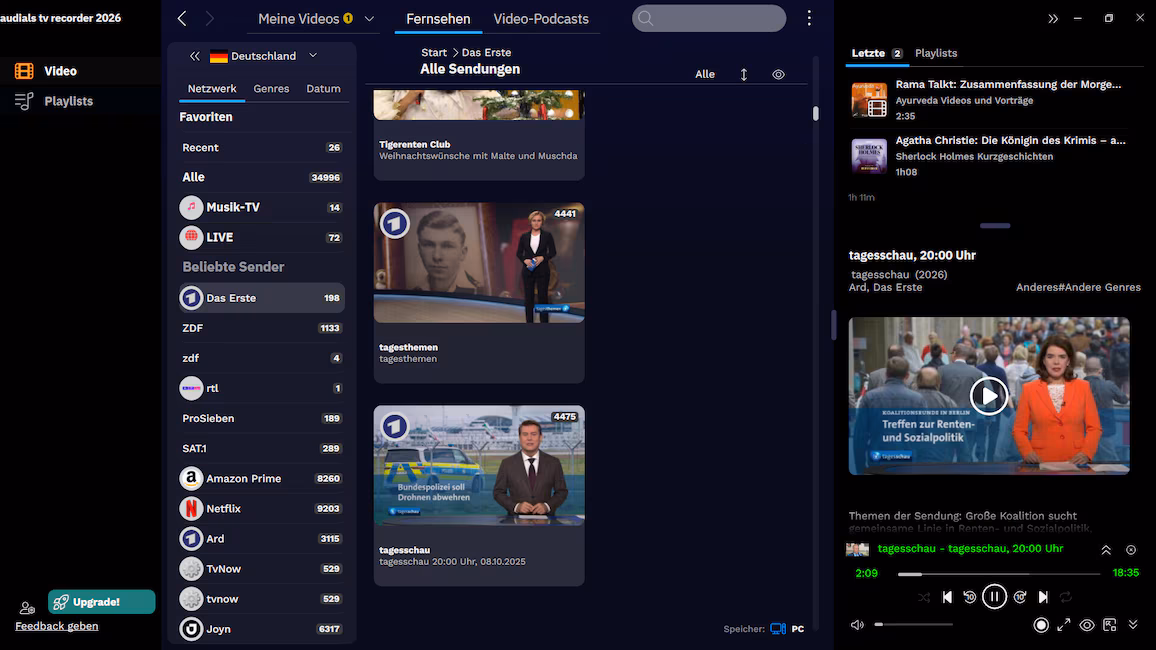This screenshot has width=1156, height=650.
Task: Open the Playlists tab in right panel
Action: pyautogui.click(x=936, y=53)
